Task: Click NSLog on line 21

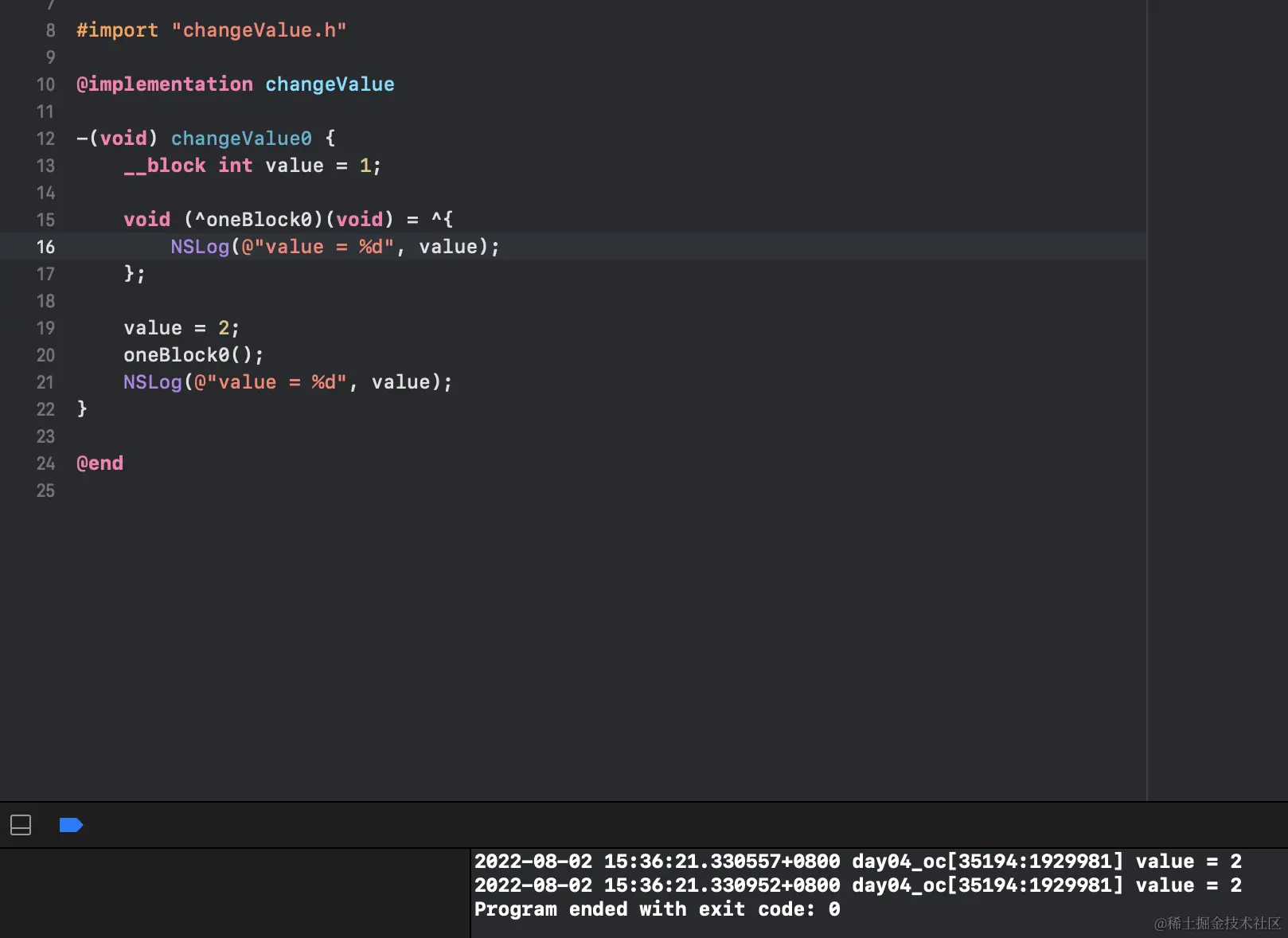Action: point(153,382)
